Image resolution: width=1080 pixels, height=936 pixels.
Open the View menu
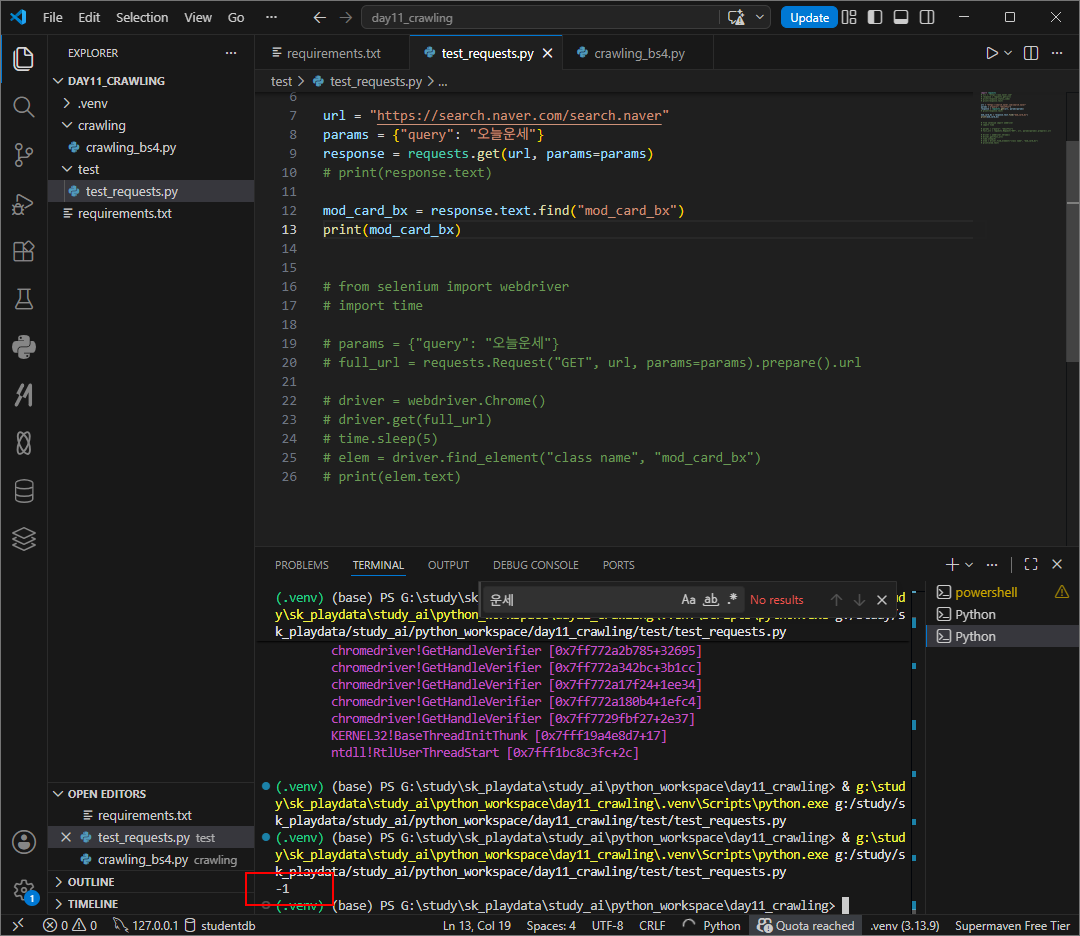198,18
